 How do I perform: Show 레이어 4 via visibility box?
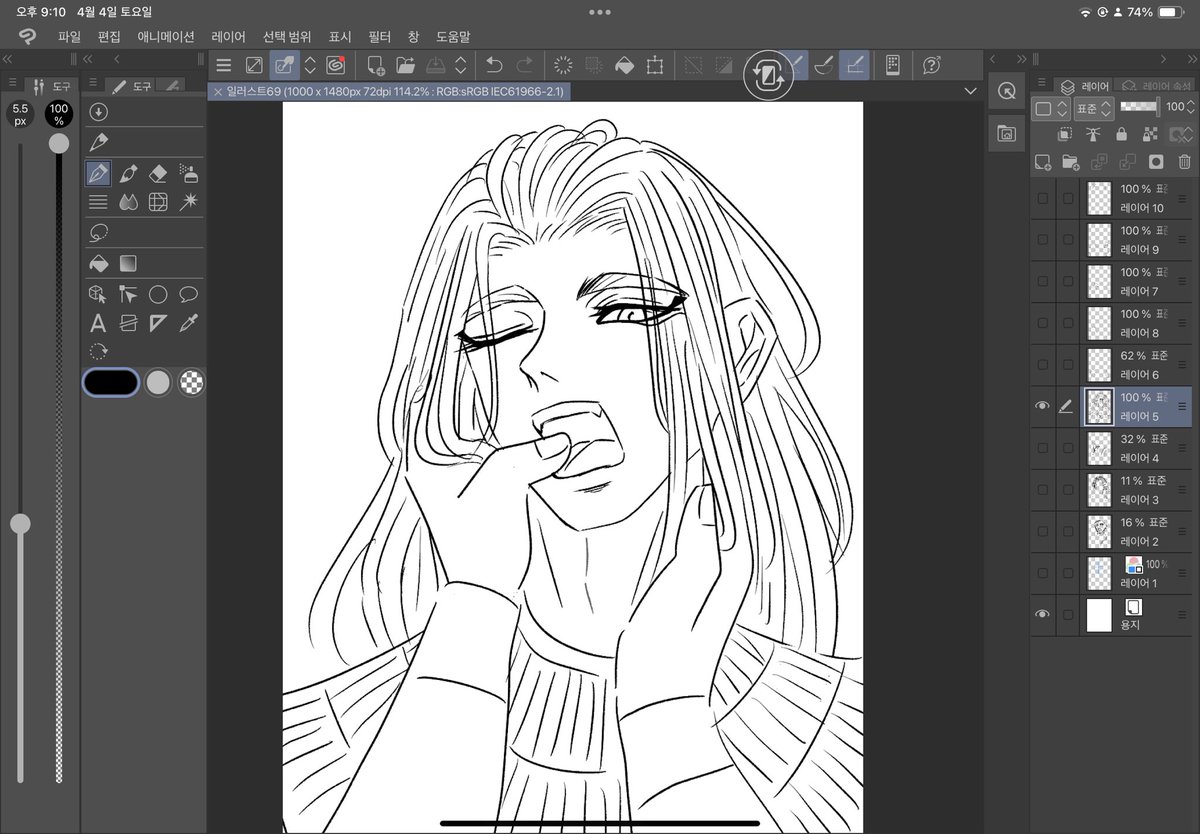(x=1042, y=448)
